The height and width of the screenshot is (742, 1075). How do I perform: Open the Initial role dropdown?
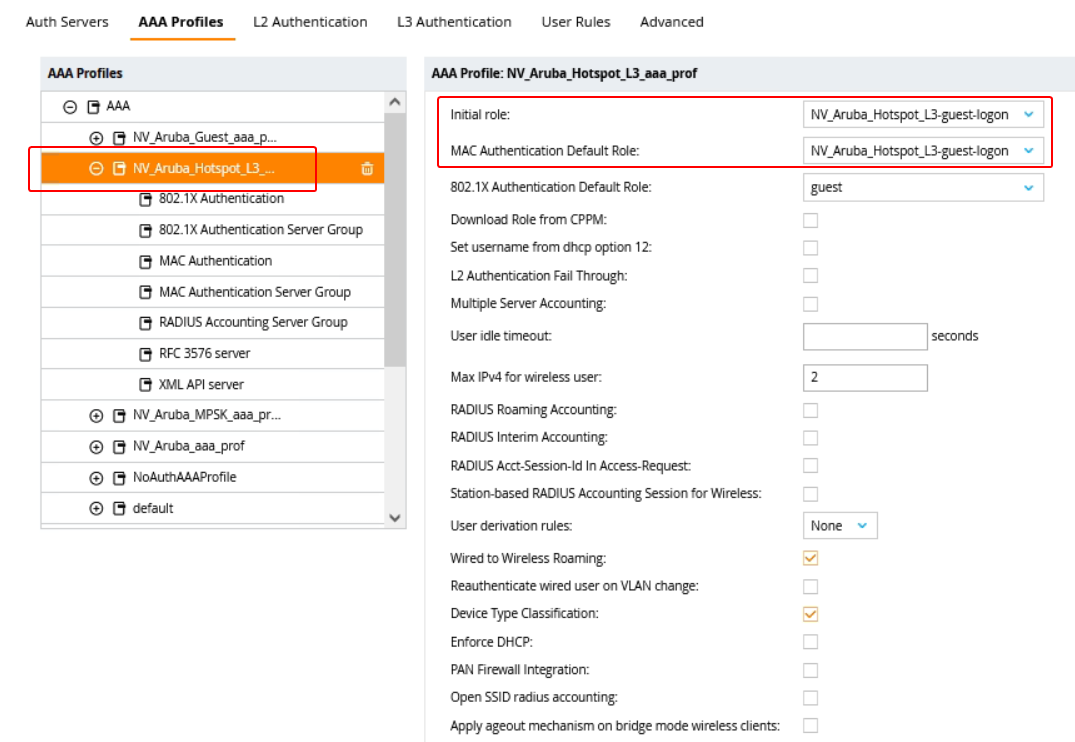pyautogui.click(x=922, y=115)
